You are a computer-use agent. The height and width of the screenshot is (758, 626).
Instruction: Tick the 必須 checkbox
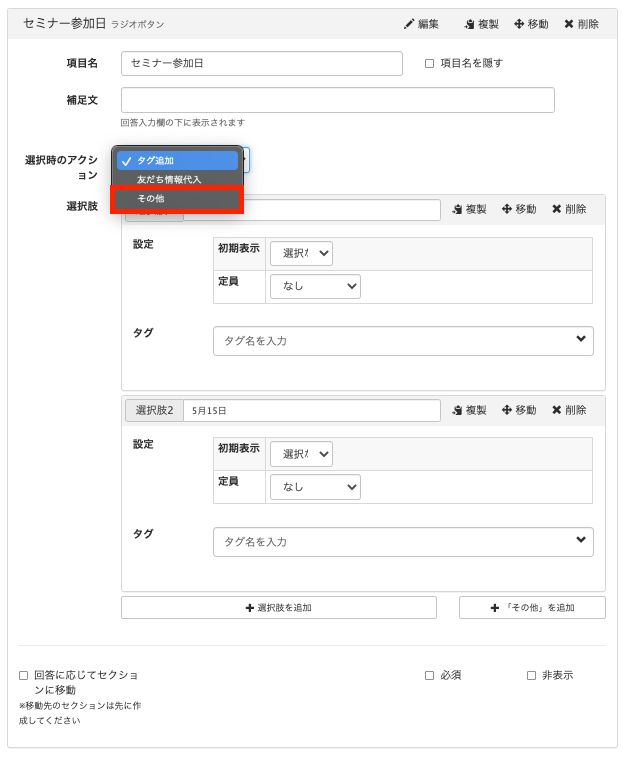click(429, 675)
